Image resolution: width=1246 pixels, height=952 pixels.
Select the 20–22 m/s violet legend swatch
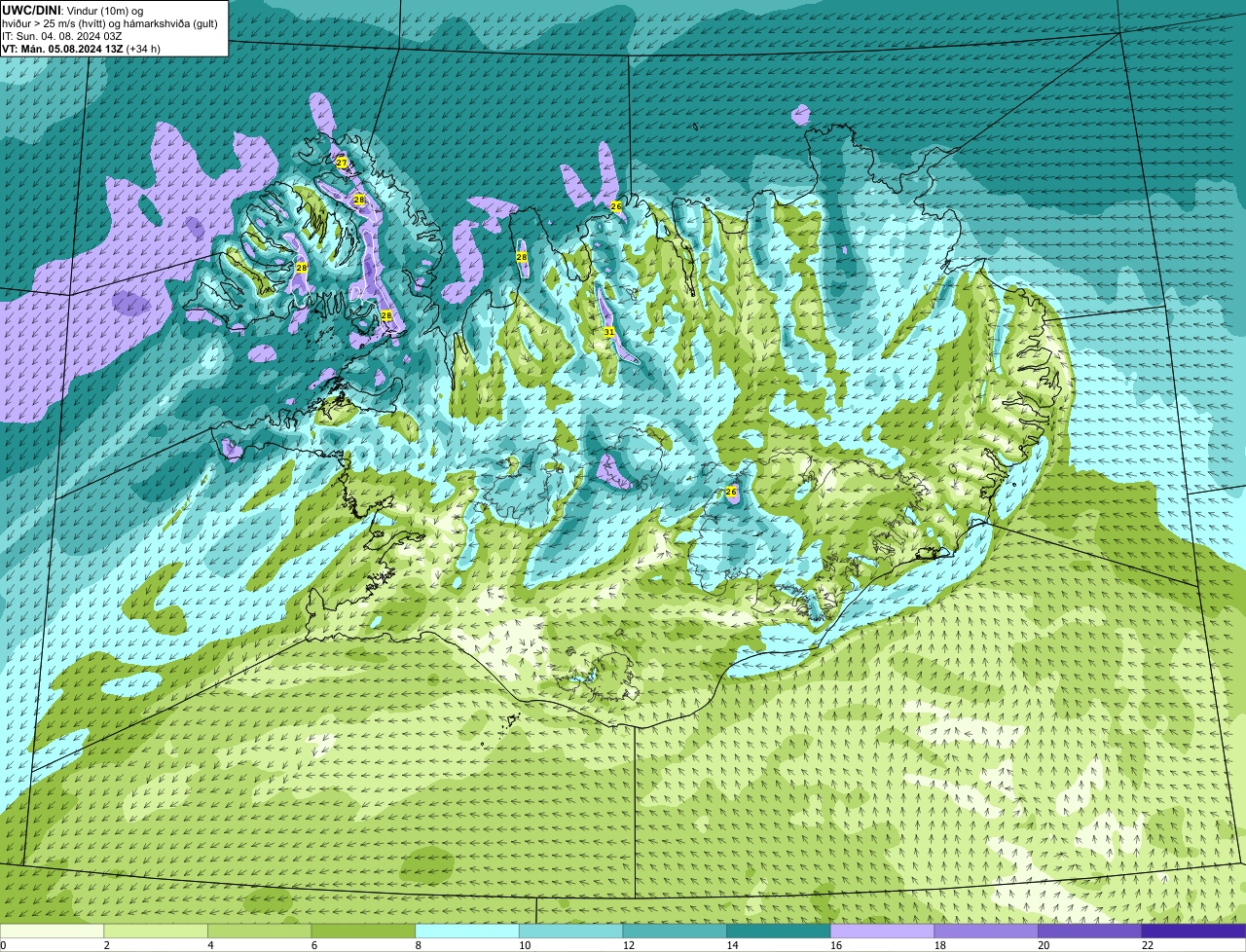(x=1090, y=931)
